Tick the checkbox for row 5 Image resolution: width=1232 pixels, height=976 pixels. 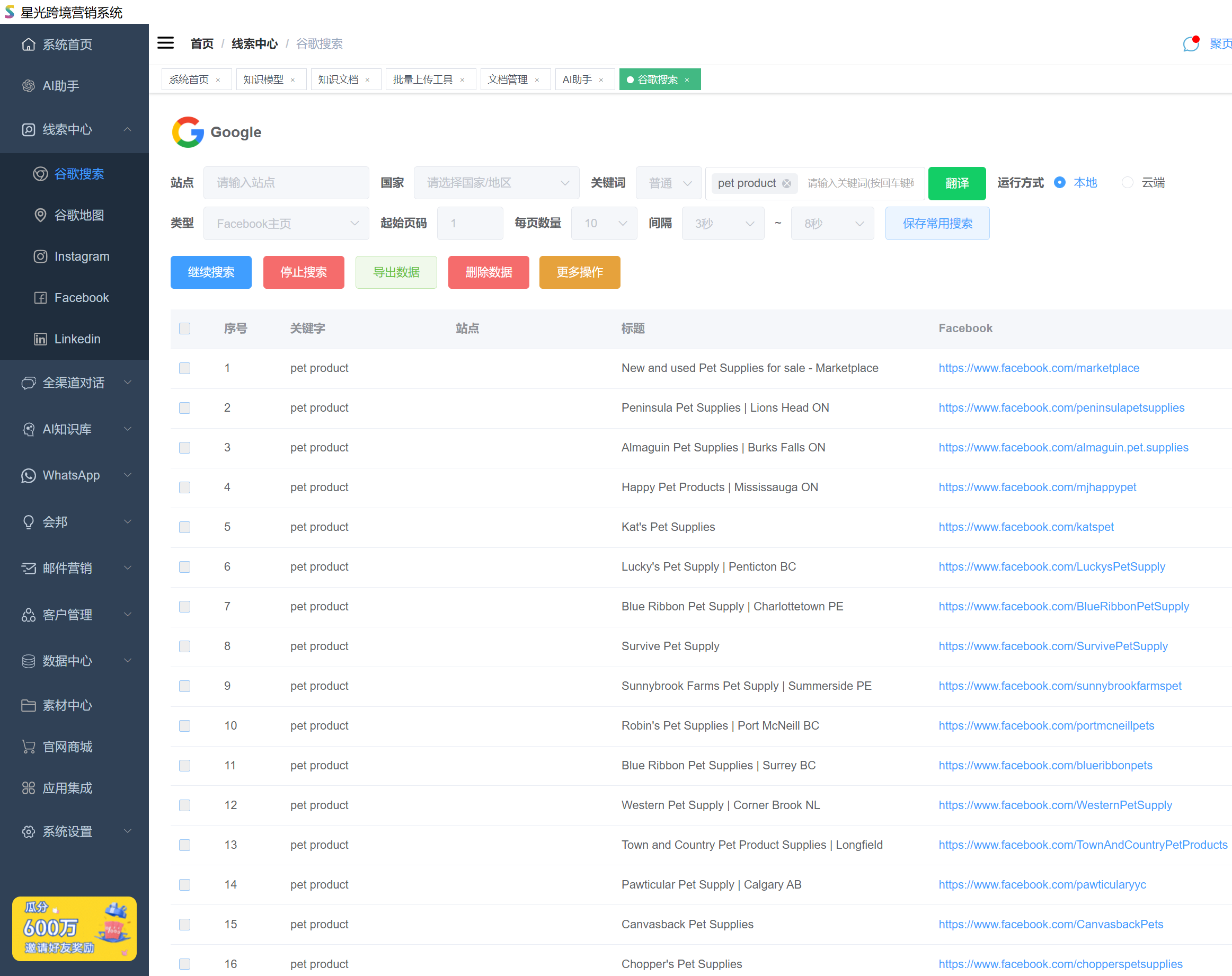184,527
